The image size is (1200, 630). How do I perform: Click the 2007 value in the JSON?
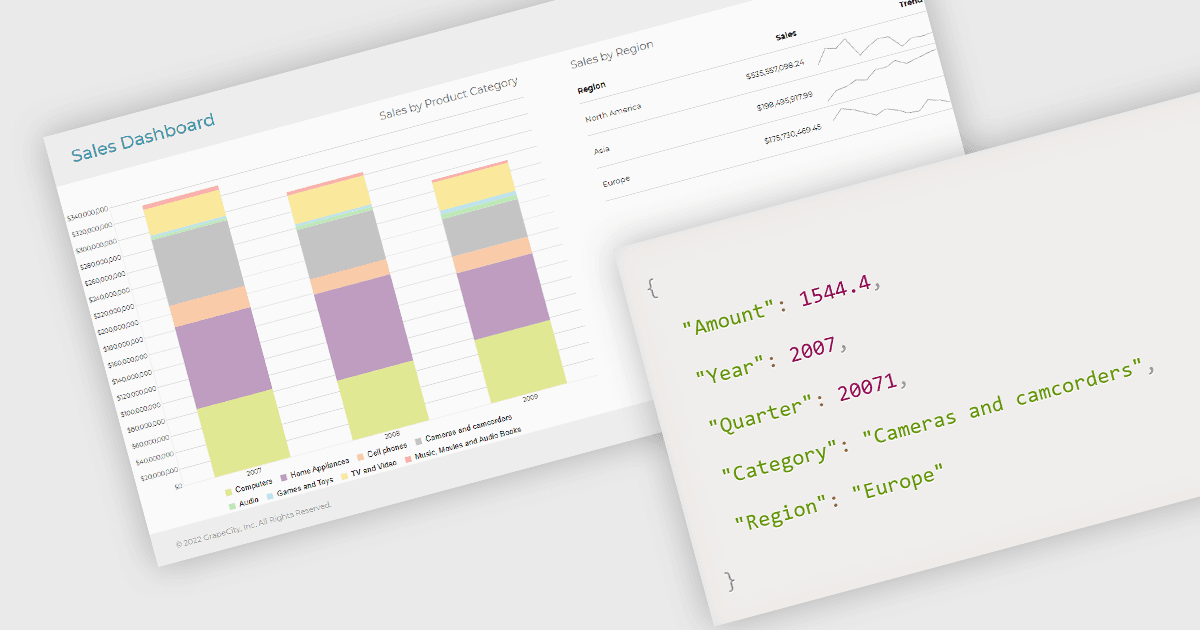[x=813, y=348]
